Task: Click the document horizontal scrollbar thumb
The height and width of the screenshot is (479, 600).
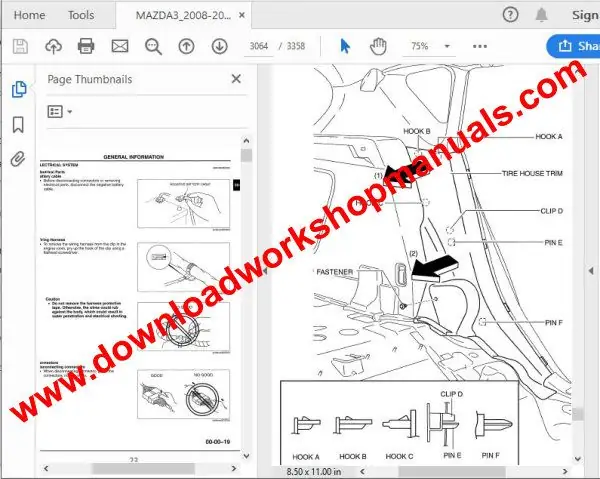Action: pos(452,471)
